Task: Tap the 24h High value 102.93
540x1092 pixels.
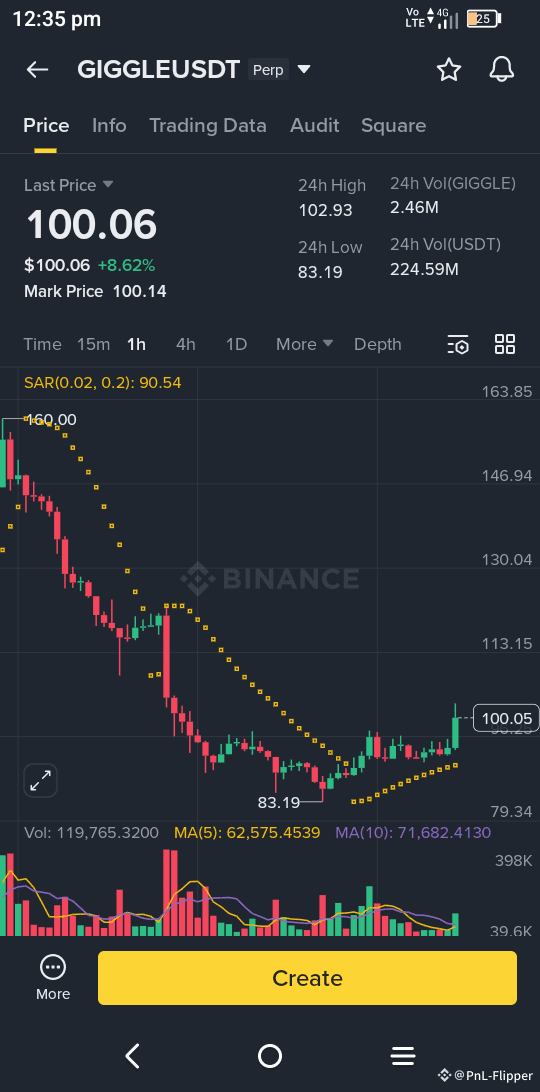Action: point(325,210)
